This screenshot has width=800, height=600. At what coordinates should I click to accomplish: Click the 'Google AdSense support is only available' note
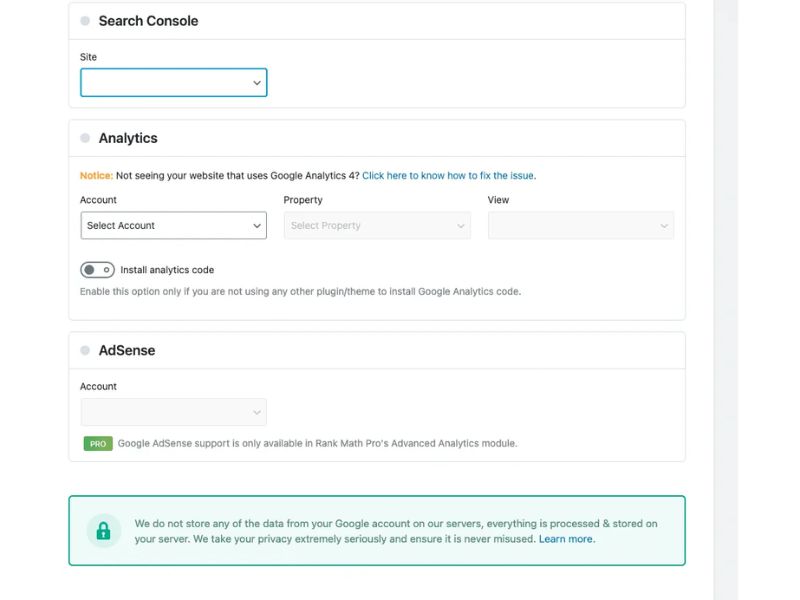pos(317,443)
